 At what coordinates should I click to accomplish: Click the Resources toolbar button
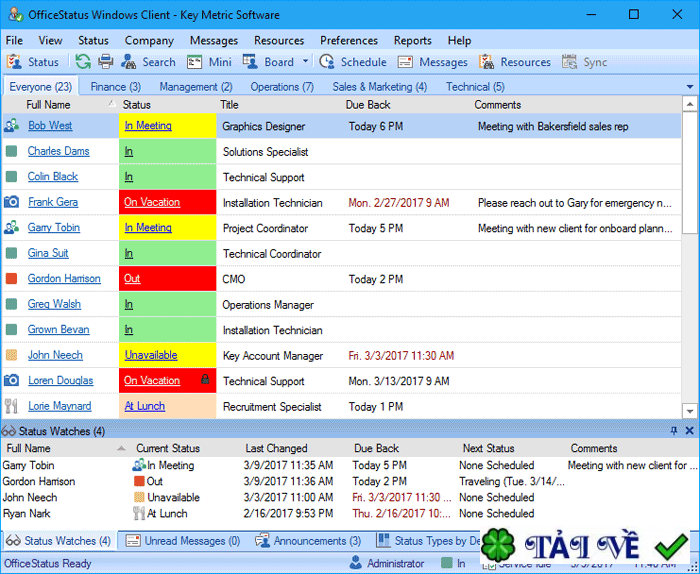514,62
